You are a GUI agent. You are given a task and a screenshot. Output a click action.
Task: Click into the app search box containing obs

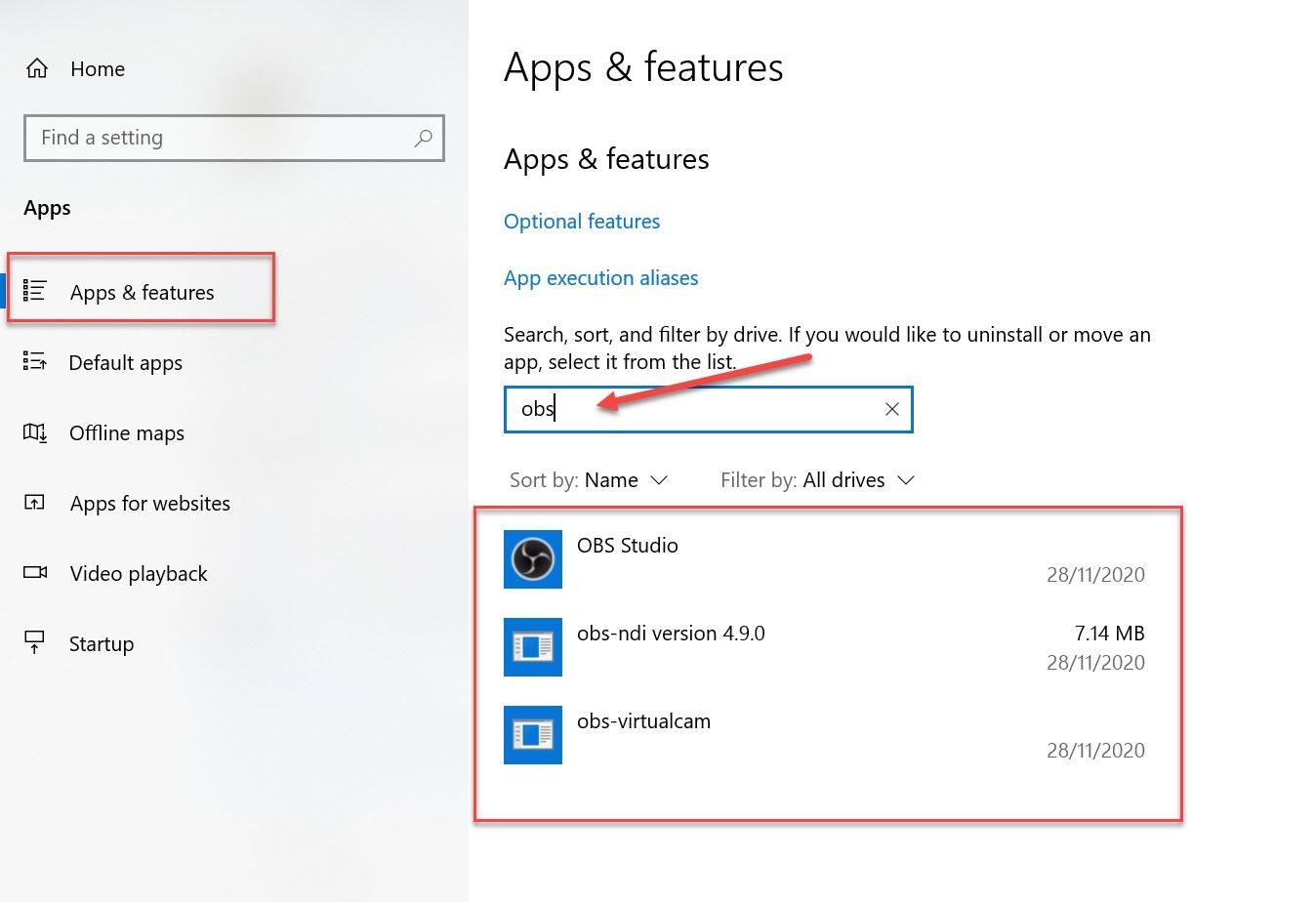[x=709, y=409]
